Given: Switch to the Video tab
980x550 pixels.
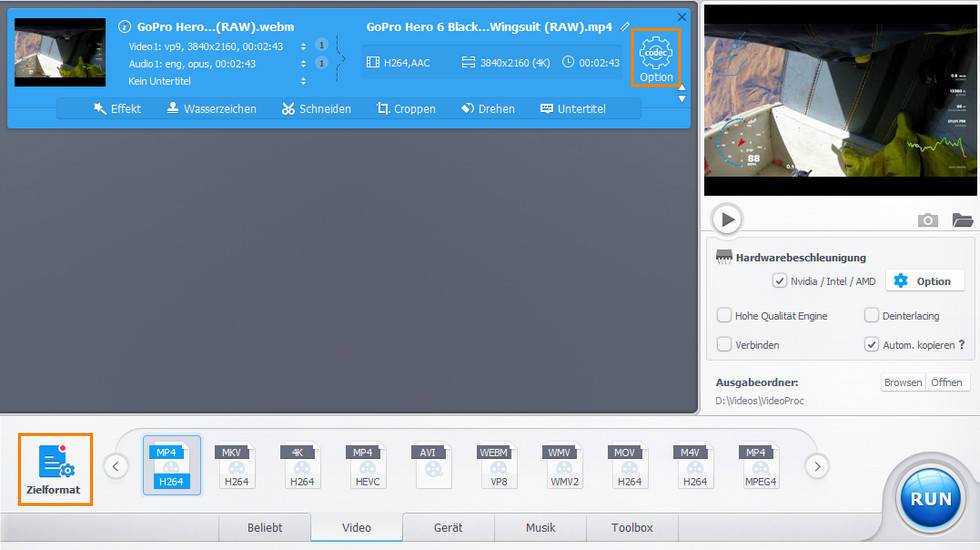Looking at the screenshot, I should (x=356, y=528).
